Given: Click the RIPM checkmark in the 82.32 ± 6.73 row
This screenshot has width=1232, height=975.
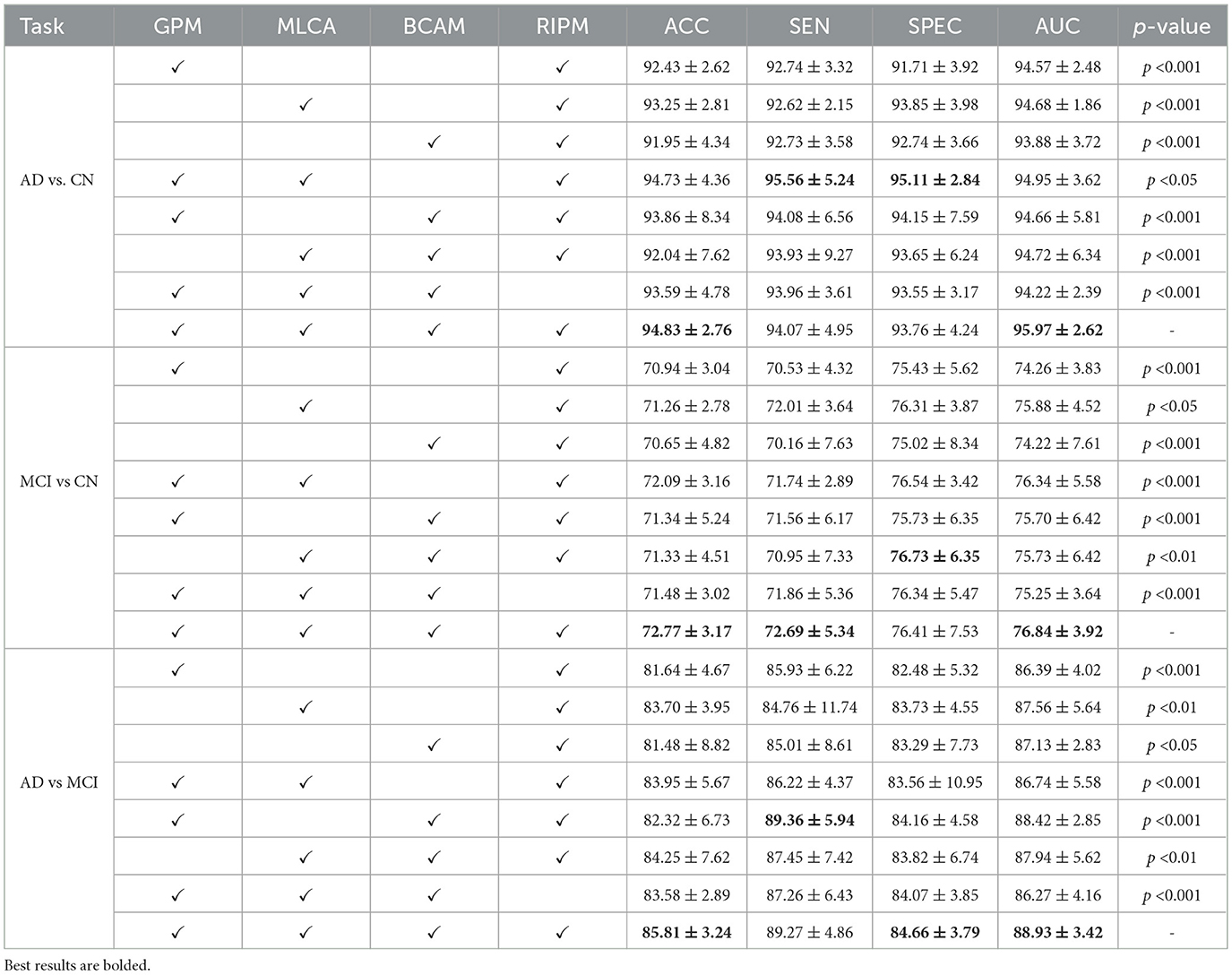Looking at the screenshot, I should click(x=562, y=820).
